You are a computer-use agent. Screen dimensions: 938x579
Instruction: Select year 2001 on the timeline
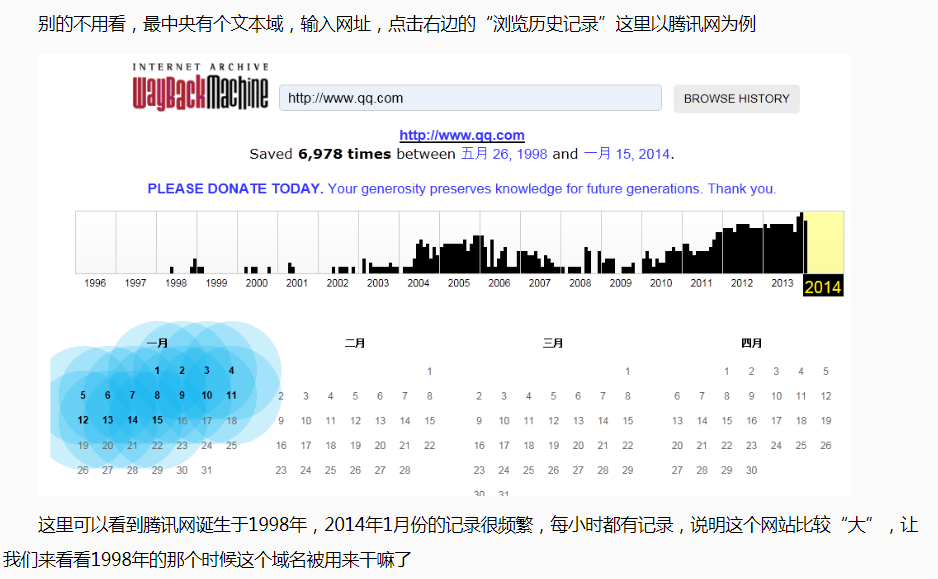point(297,283)
